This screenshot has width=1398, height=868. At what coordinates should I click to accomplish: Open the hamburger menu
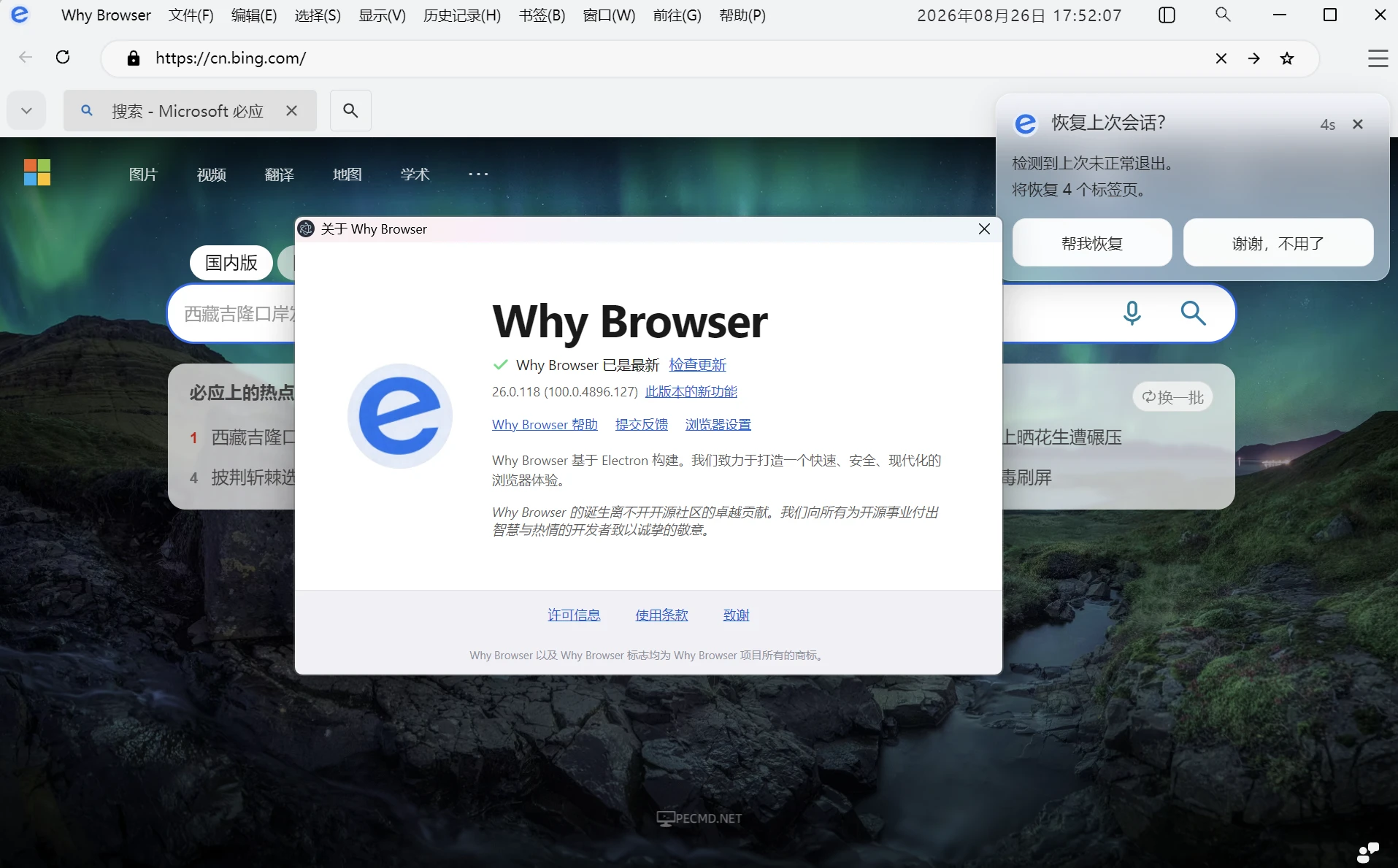click(1378, 58)
